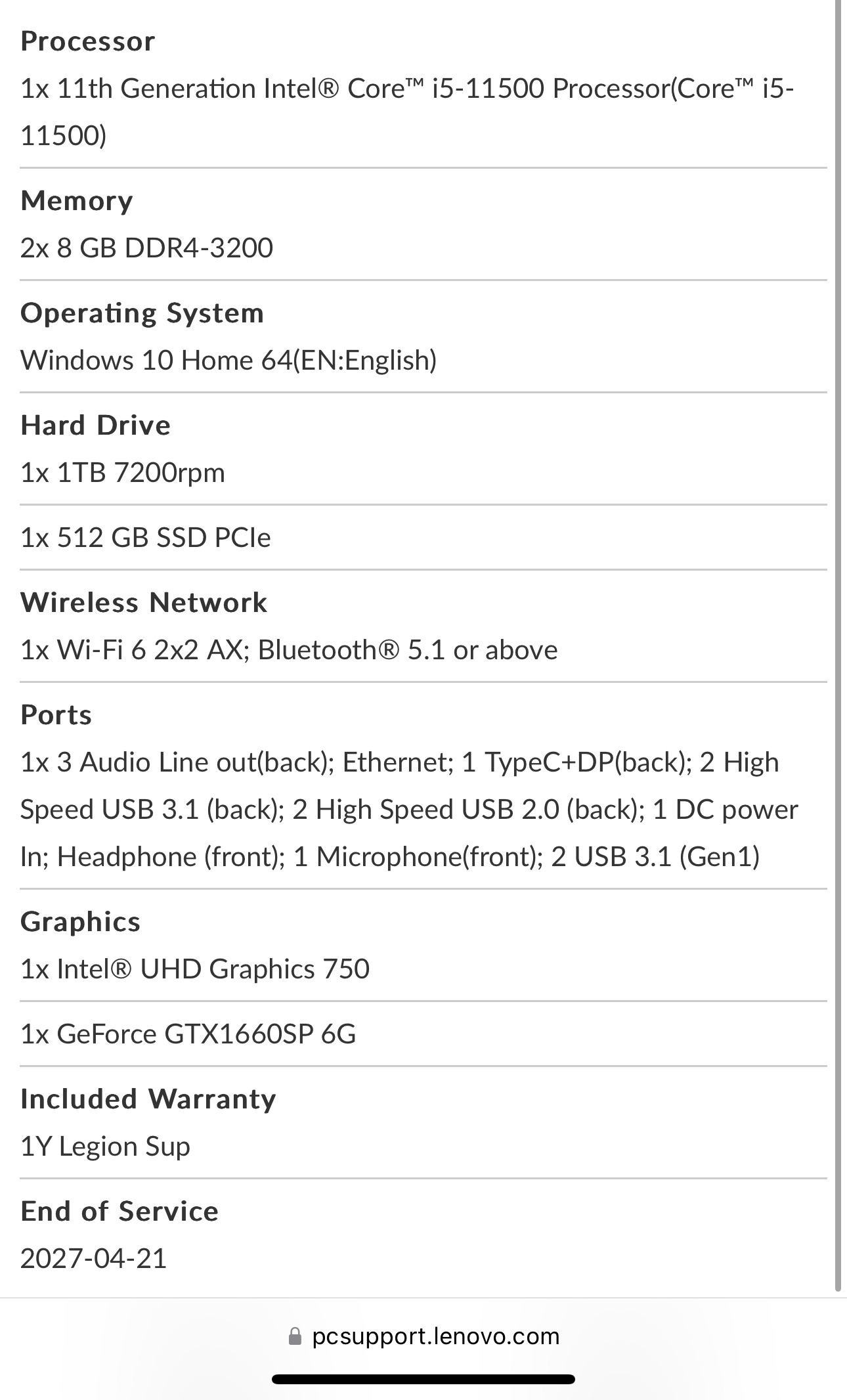Tap the Wireless Network heading

click(144, 603)
